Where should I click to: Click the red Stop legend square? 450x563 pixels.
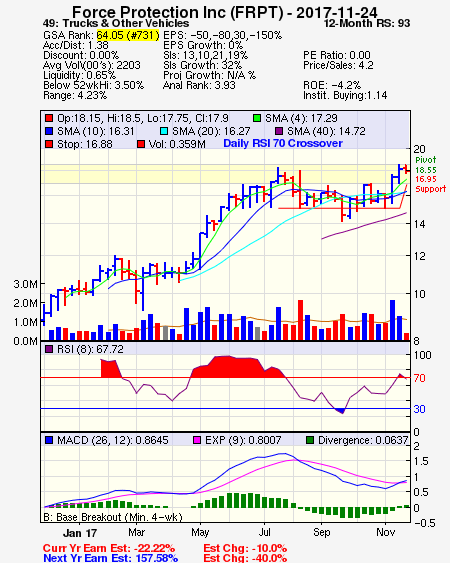49,144
